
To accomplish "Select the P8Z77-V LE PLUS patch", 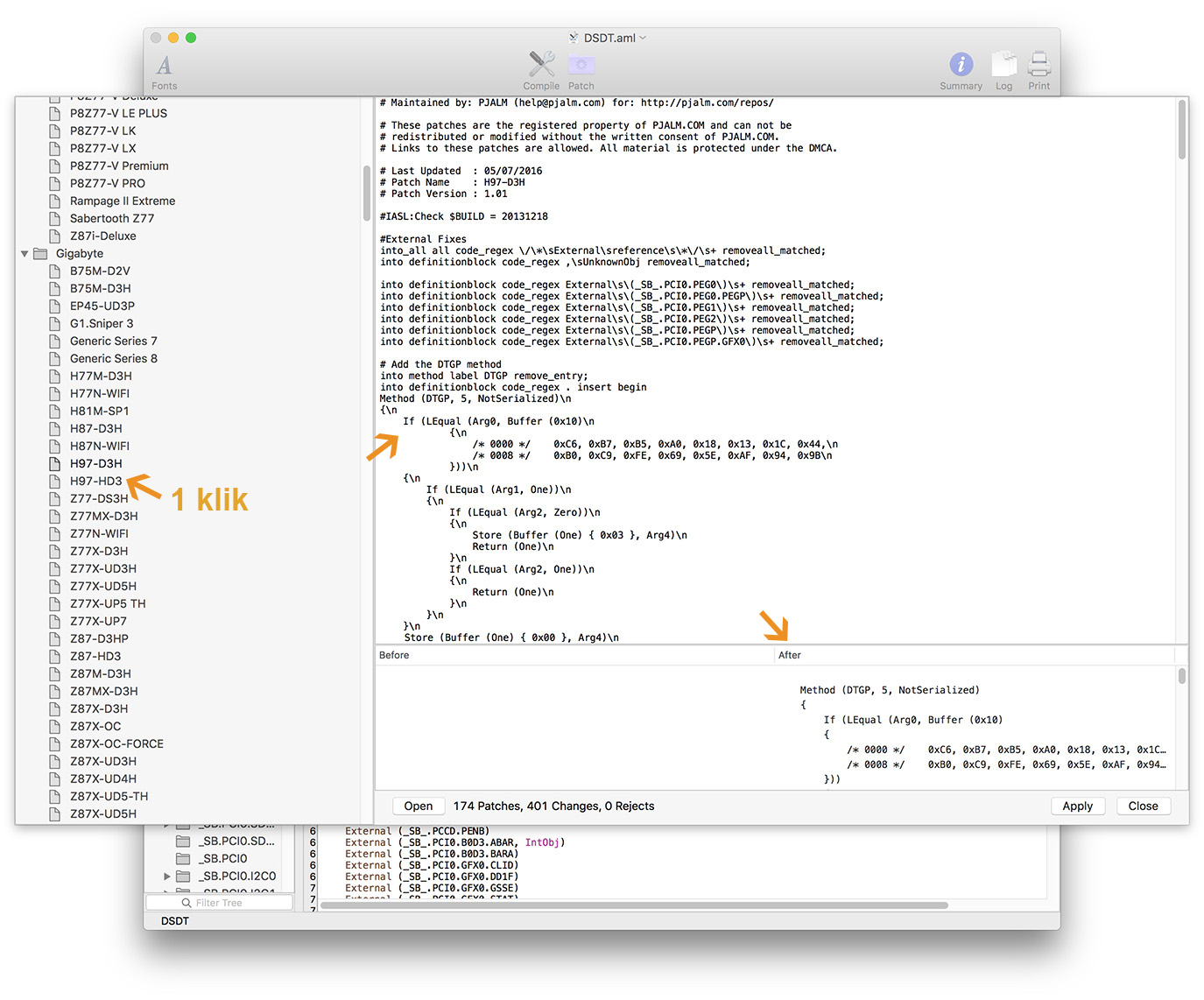I will [x=118, y=113].
